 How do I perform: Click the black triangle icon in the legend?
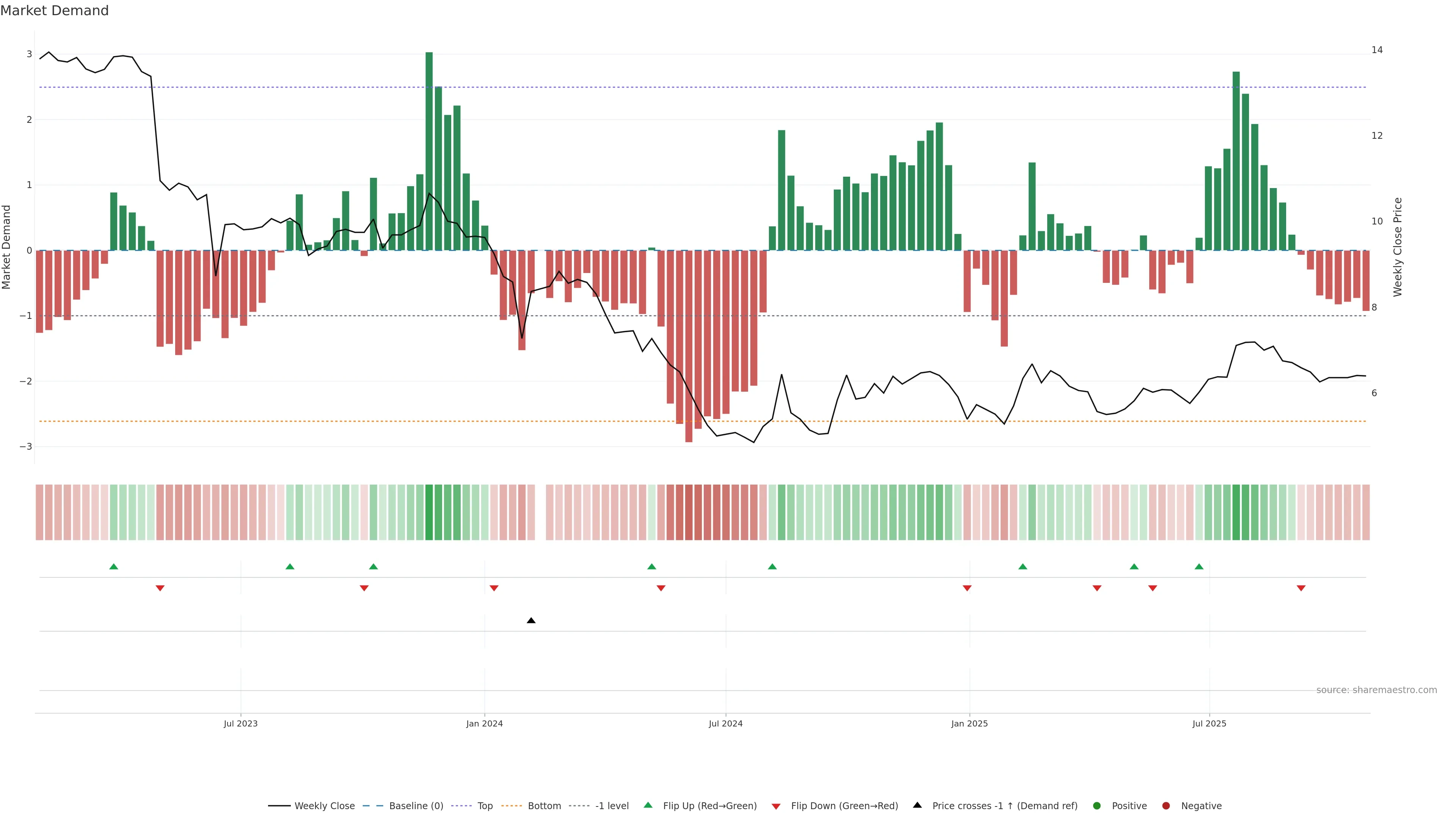coord(917,805)
